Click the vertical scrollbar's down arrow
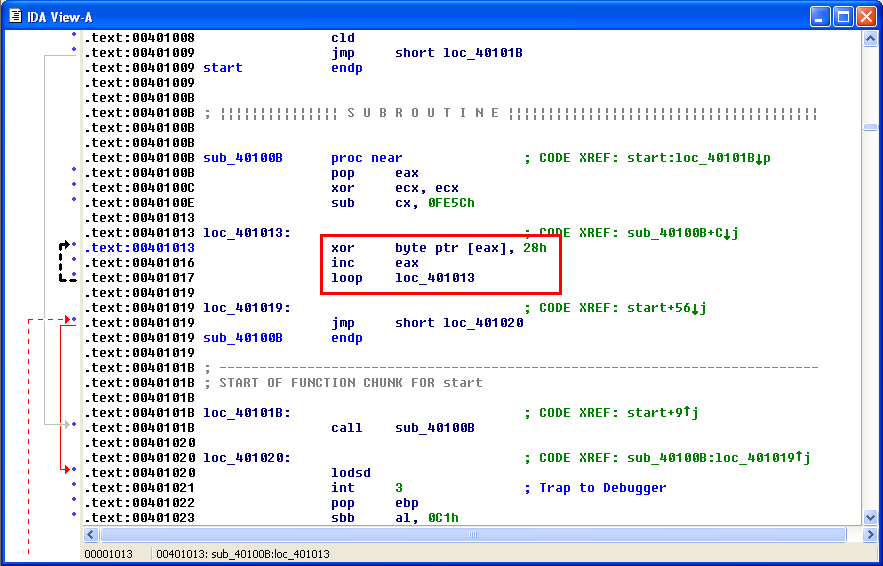The height and width of the screenshot is (566, 883). [x=870, y=517]
